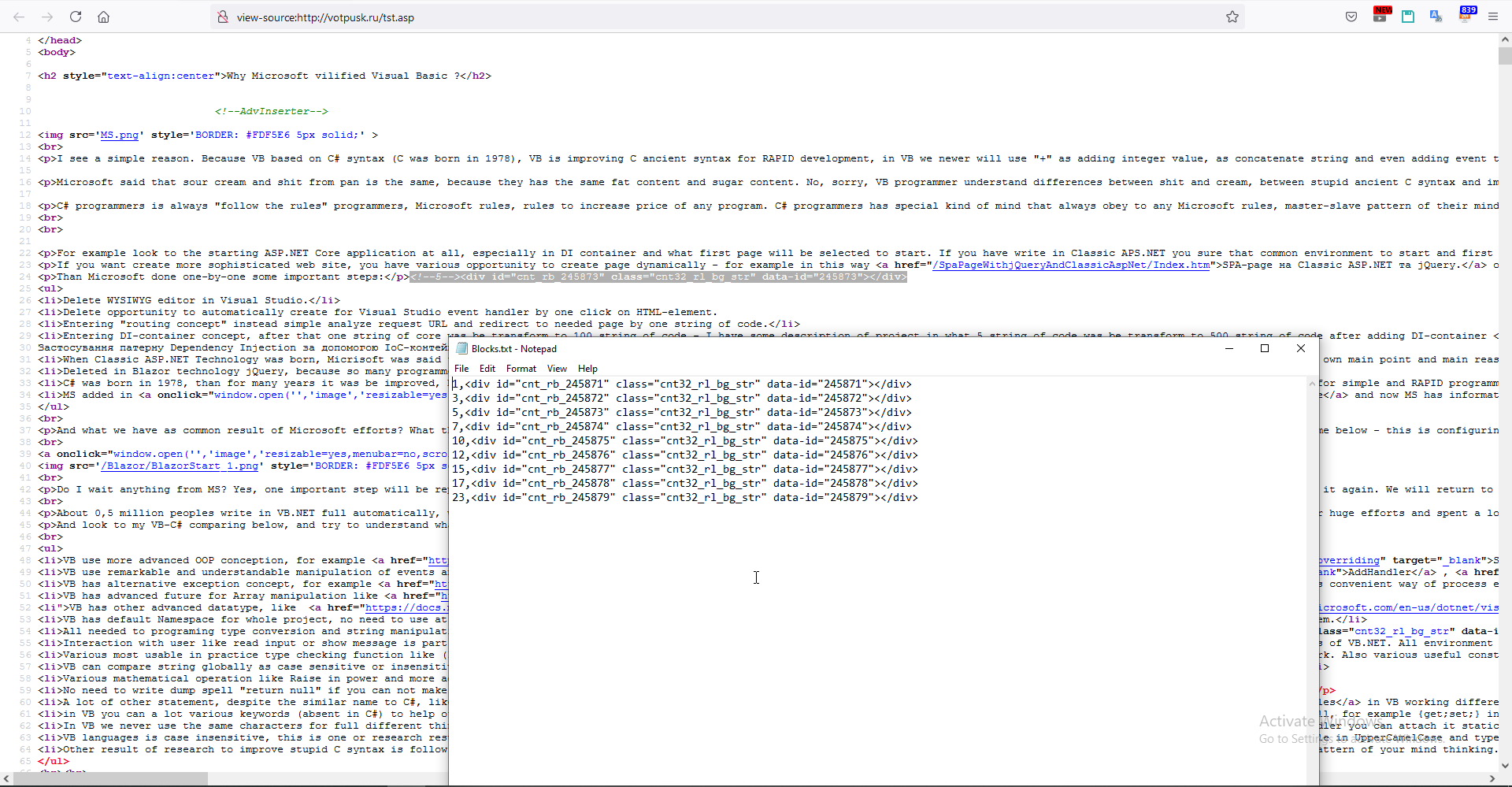Open the RSS feed extension showing 839

point(1466,15)
